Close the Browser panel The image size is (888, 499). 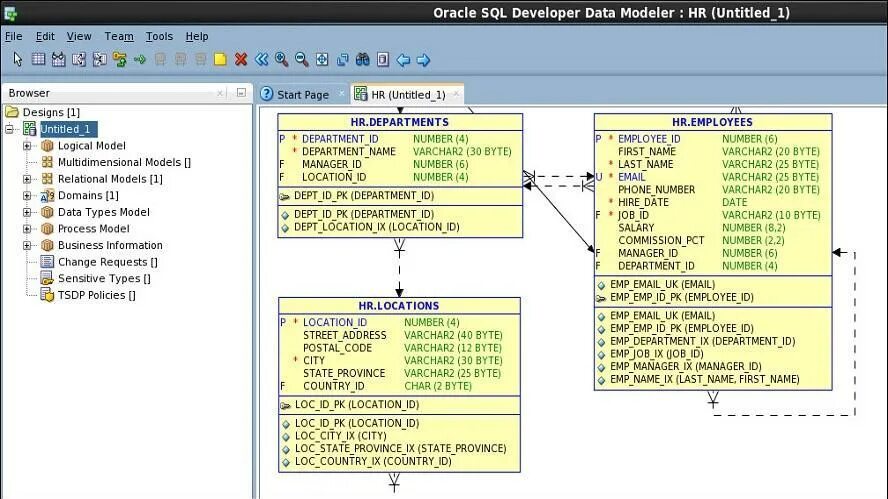tap(220, 93)
